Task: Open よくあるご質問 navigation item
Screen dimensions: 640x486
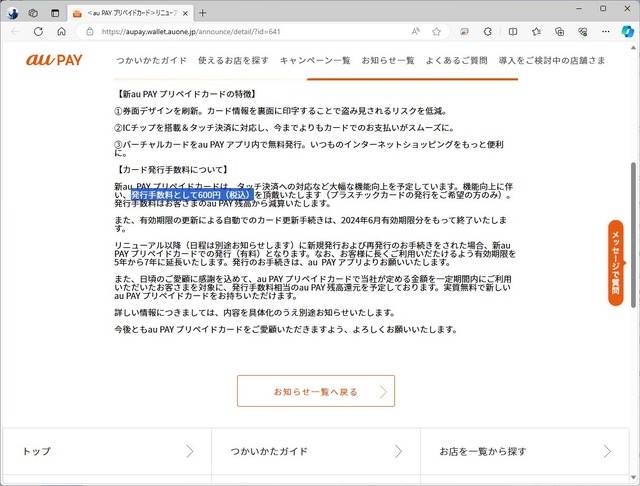Action: point(457,60)
